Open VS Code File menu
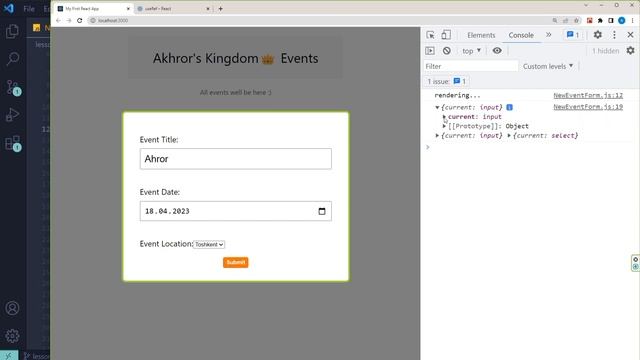Viewport: 640px width, 360px height. (29, 9)
